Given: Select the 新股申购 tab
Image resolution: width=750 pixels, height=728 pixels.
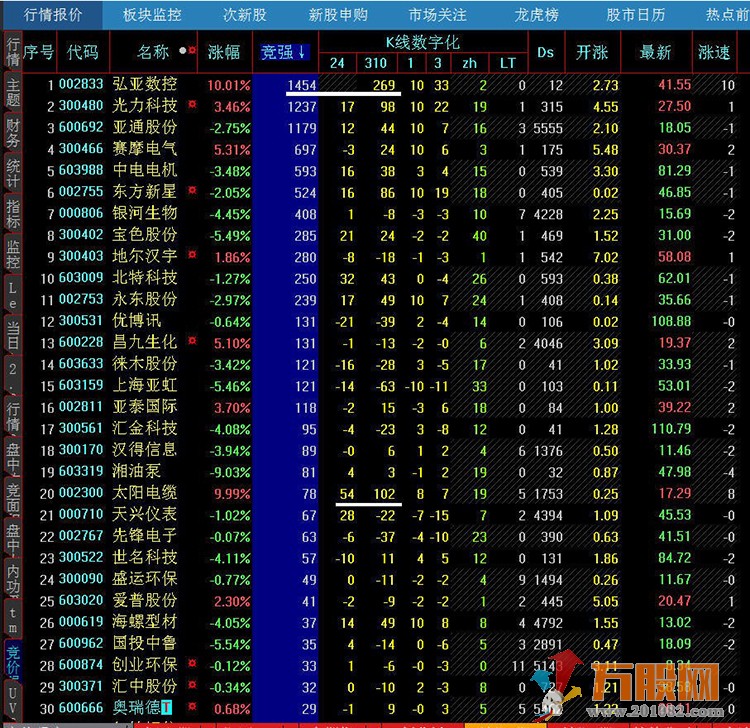Looking at the screenshot, I should click(338, 15).
